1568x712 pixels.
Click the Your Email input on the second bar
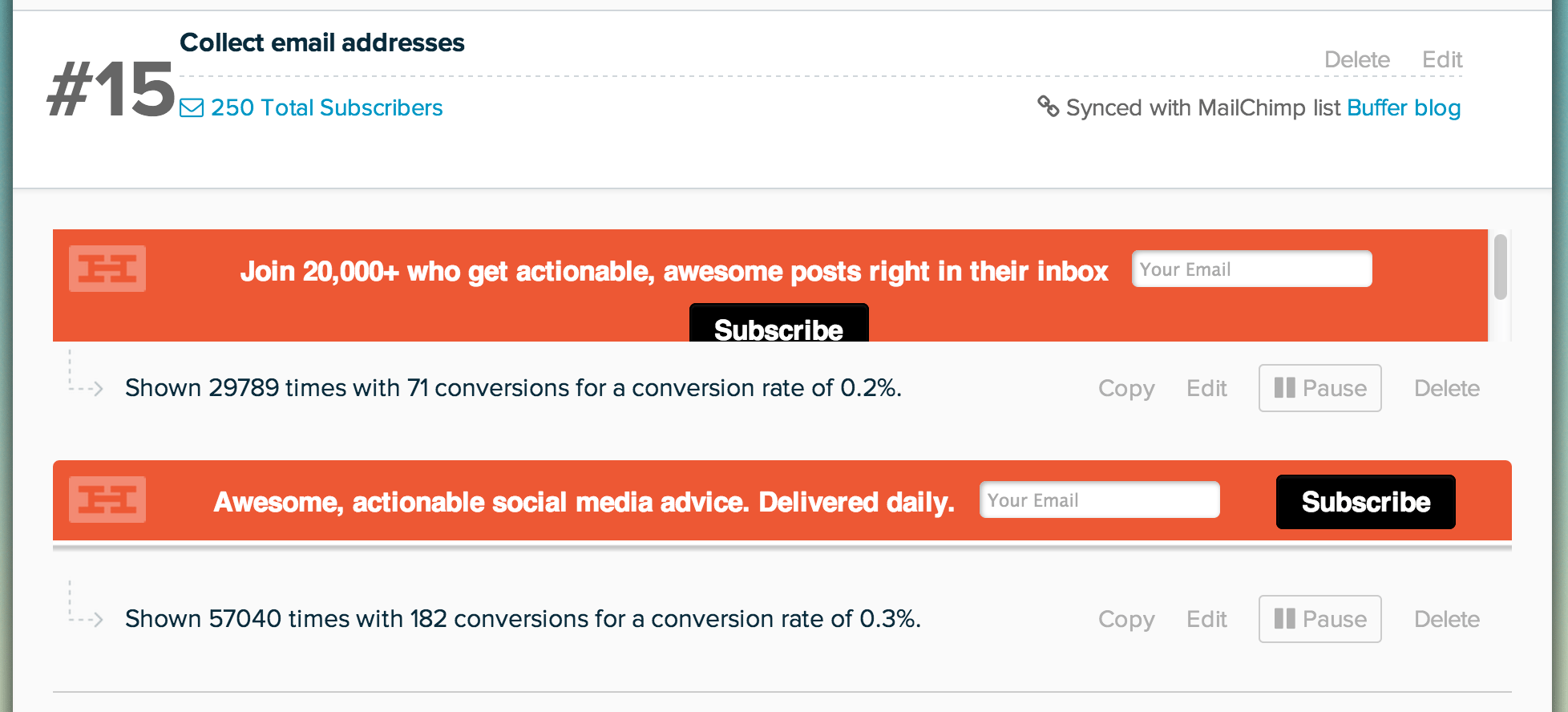pyautogui.click(x=1099, y=499)
